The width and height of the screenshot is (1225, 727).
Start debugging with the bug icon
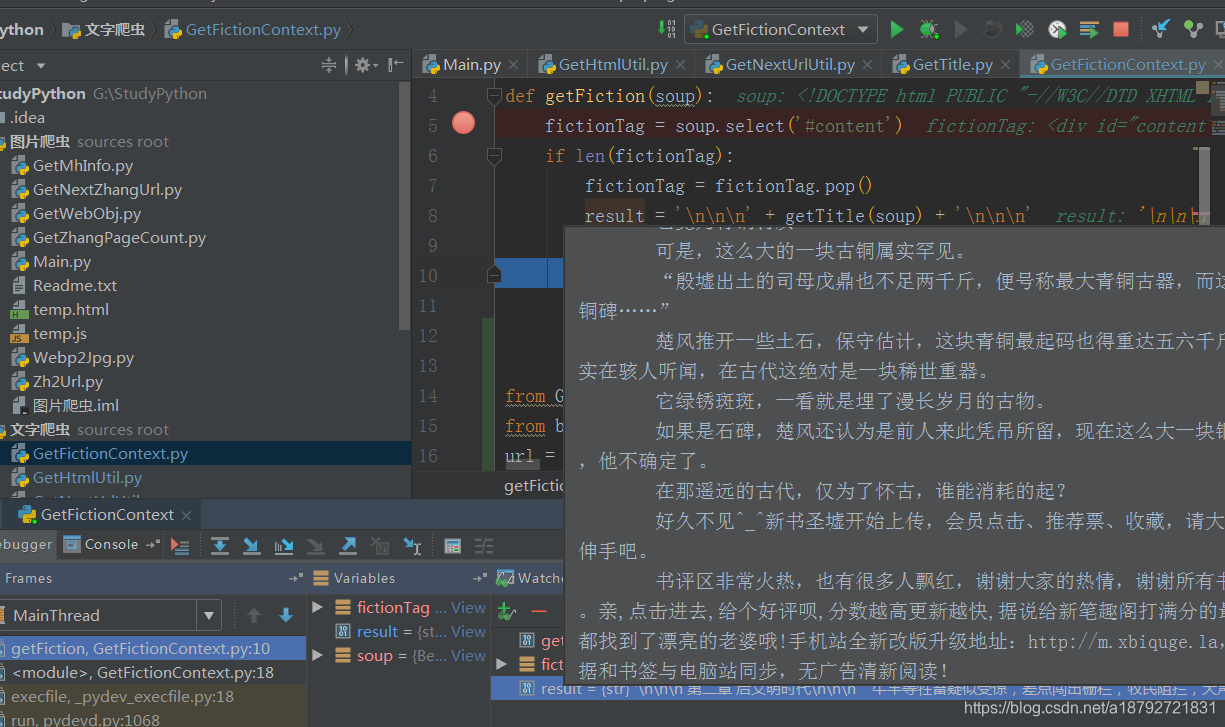[929, 30]
